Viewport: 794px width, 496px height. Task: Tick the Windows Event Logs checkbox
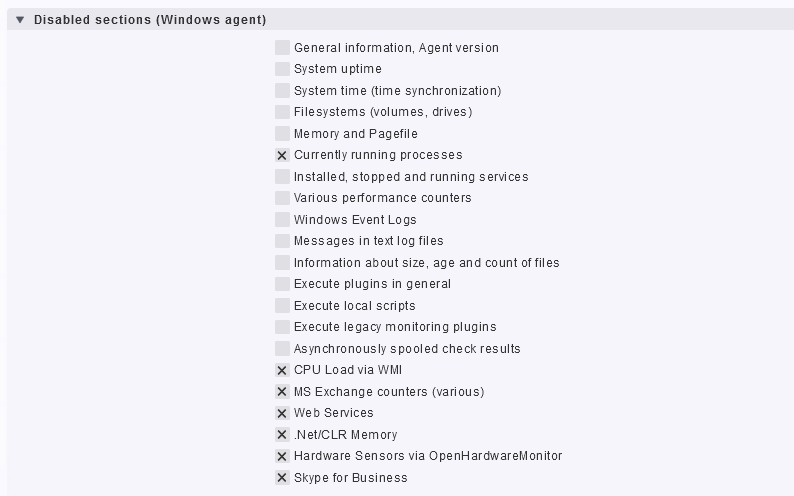pos(282,220)
